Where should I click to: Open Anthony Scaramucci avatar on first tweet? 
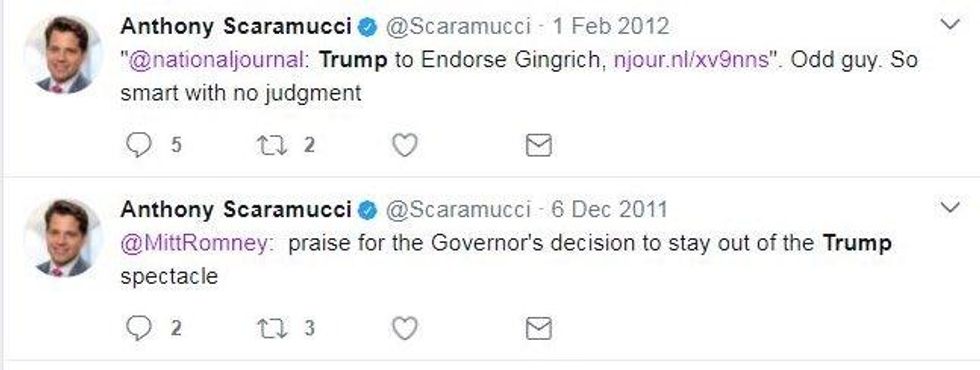(x=63, y=55)
